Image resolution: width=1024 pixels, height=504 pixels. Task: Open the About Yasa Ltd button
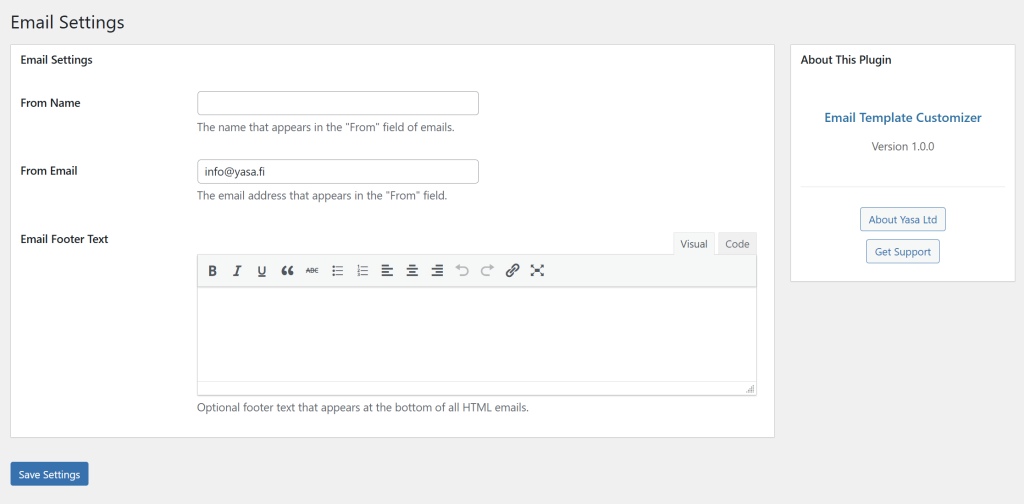click(x=903, y=220)
